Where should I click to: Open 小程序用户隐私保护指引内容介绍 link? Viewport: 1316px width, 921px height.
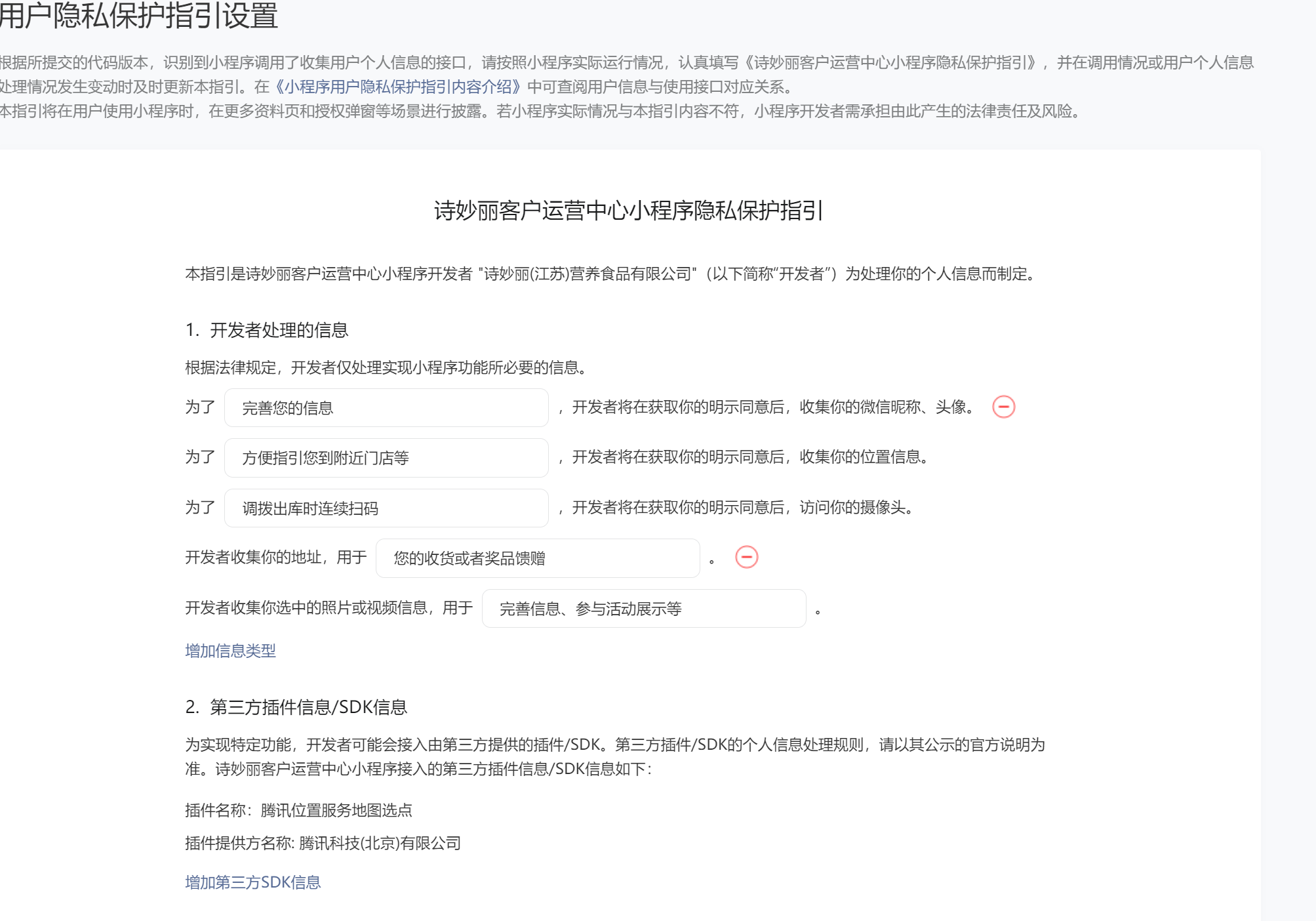tap(399, 87)
